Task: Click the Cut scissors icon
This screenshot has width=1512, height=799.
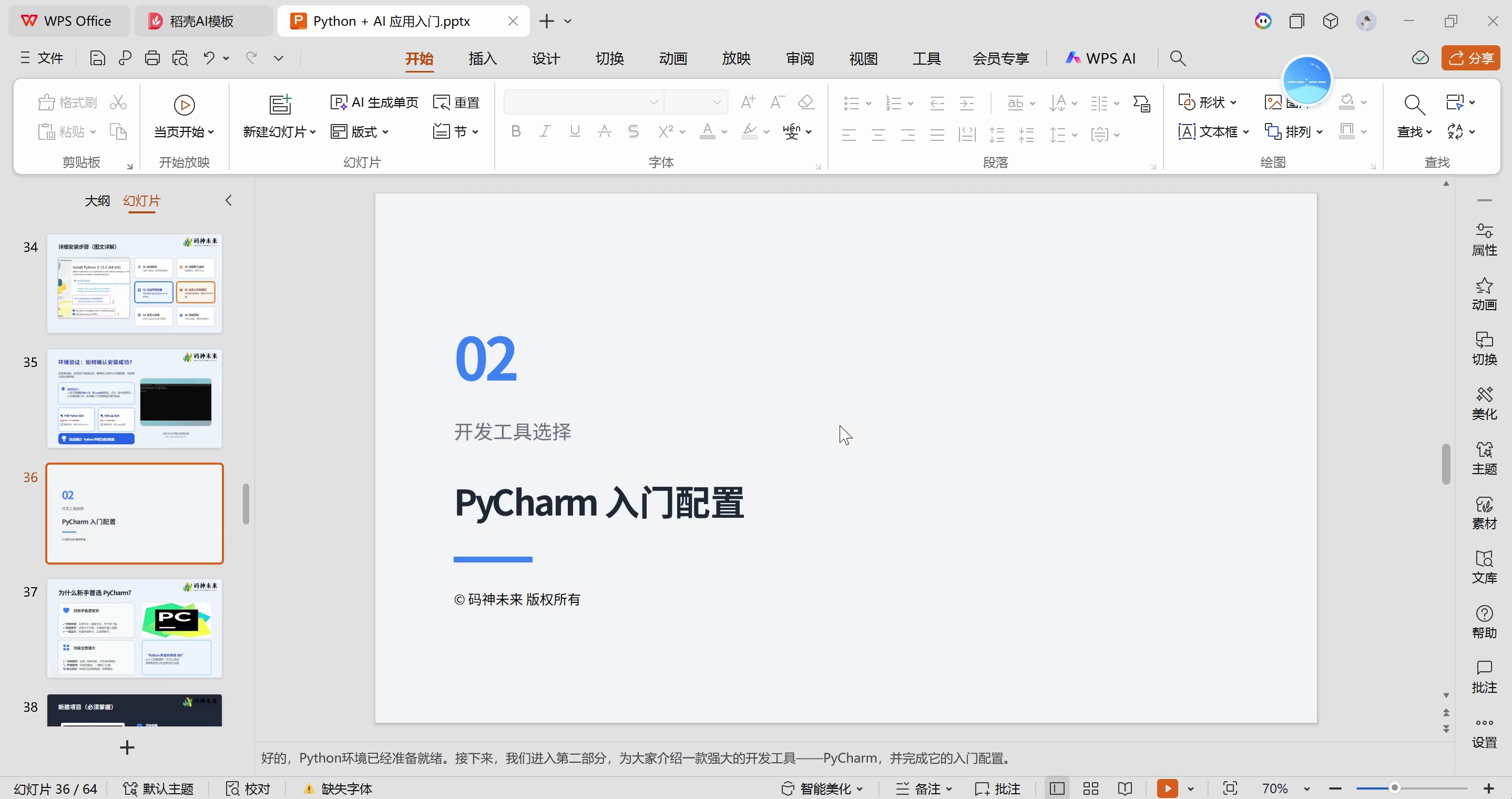Action: coord(118,102)
